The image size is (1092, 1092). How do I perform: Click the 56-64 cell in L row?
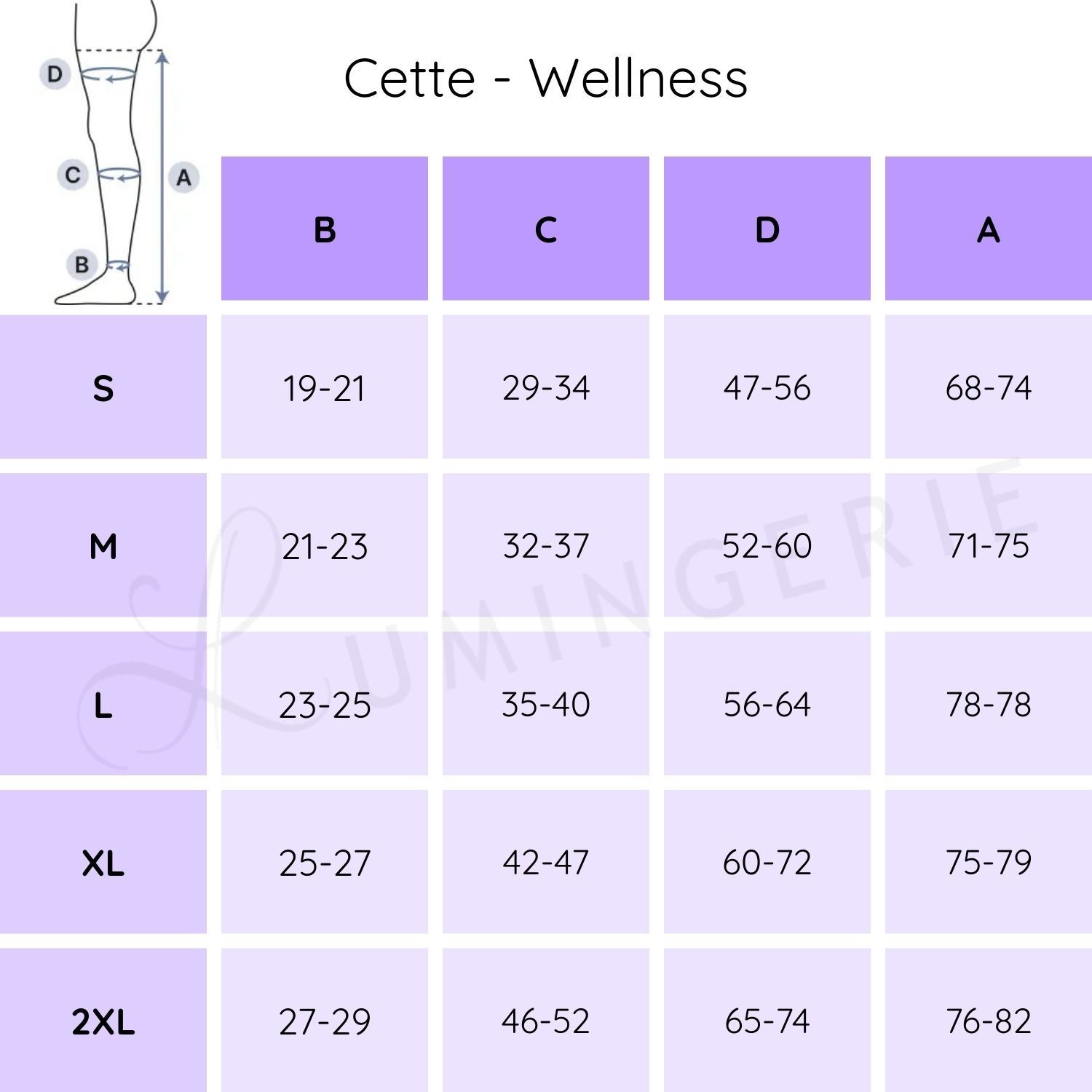coord(767,704)
